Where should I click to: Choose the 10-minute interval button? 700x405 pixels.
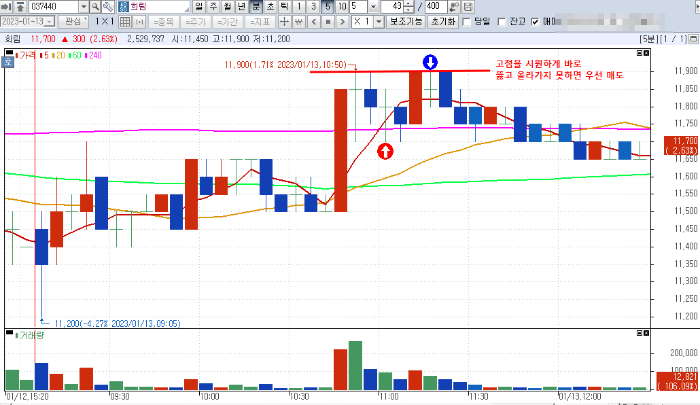[342, 7]
